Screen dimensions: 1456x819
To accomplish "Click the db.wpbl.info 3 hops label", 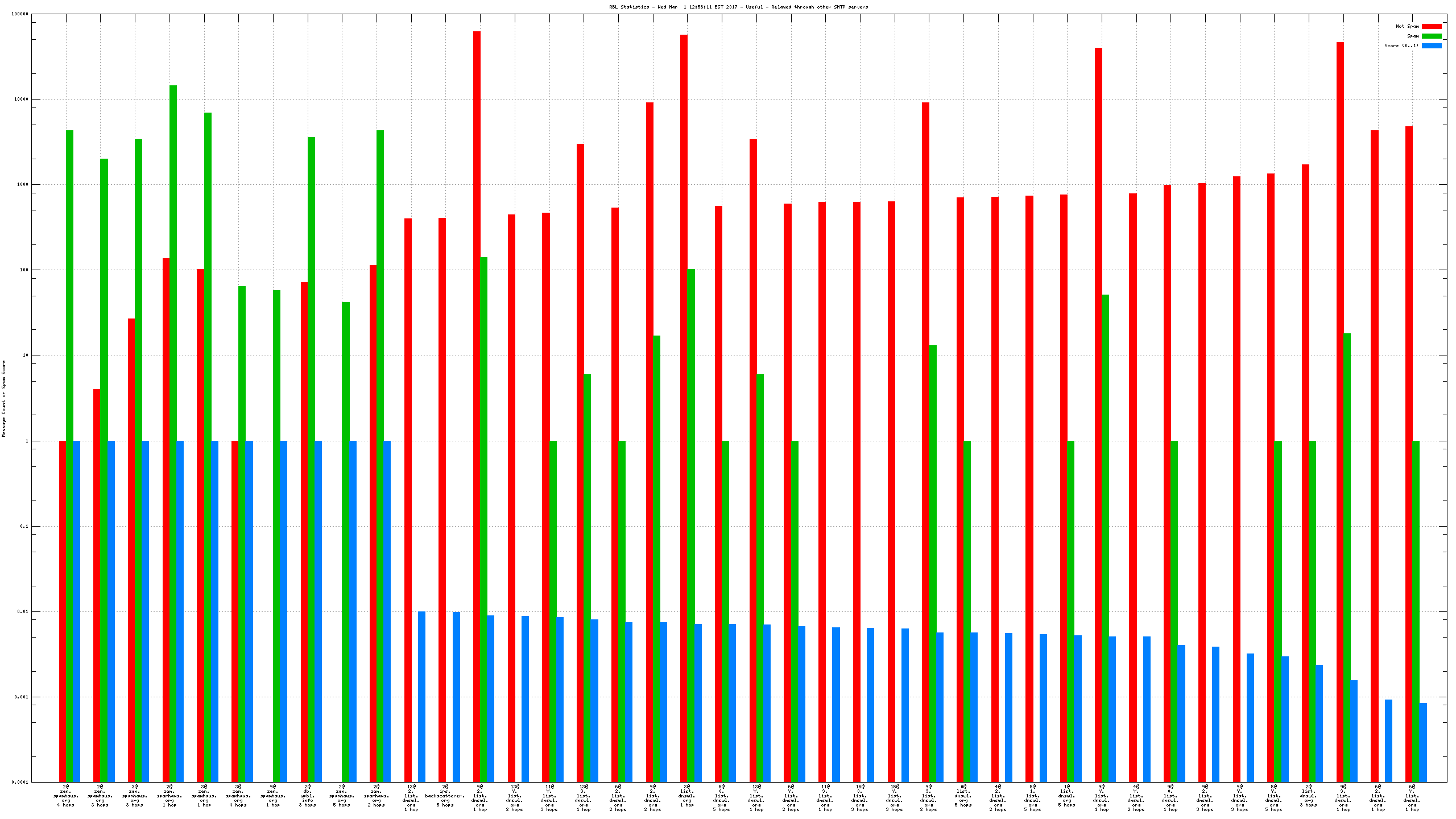I will click(308, 796).
